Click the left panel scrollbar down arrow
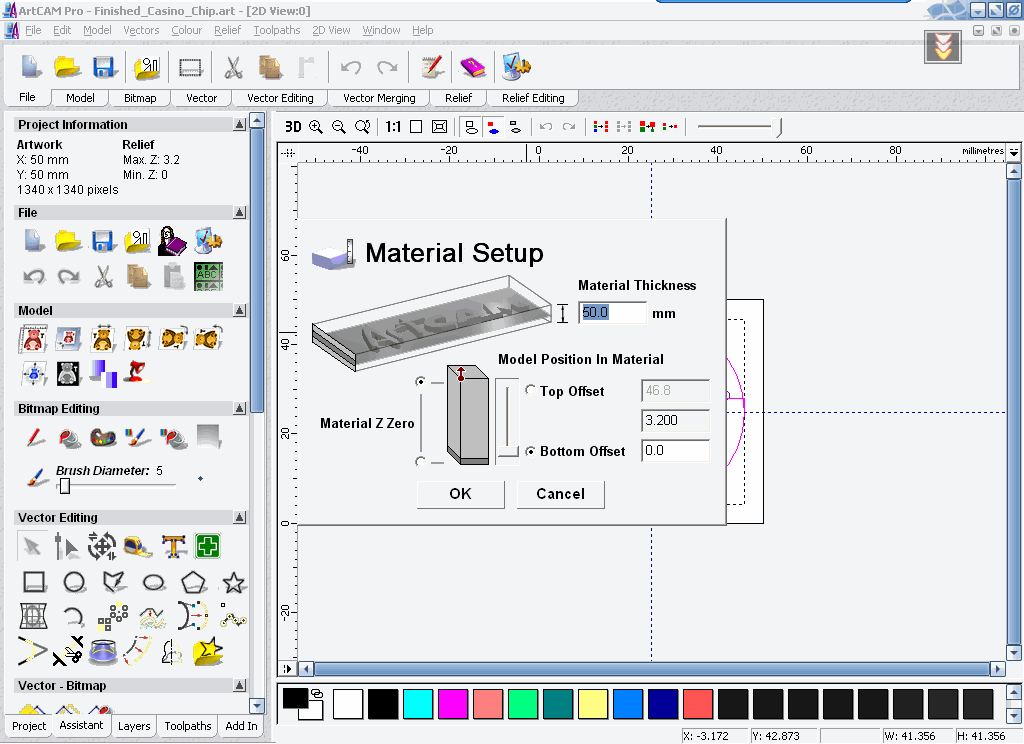1024x744 pixels. pyautogui.click(x=257, y=705)
